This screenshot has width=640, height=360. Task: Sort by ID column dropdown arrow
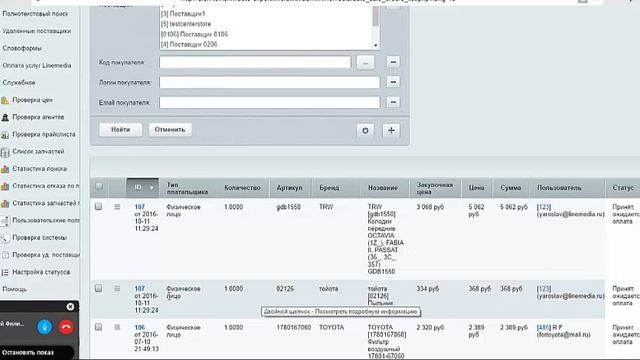(x=151, y=188)
